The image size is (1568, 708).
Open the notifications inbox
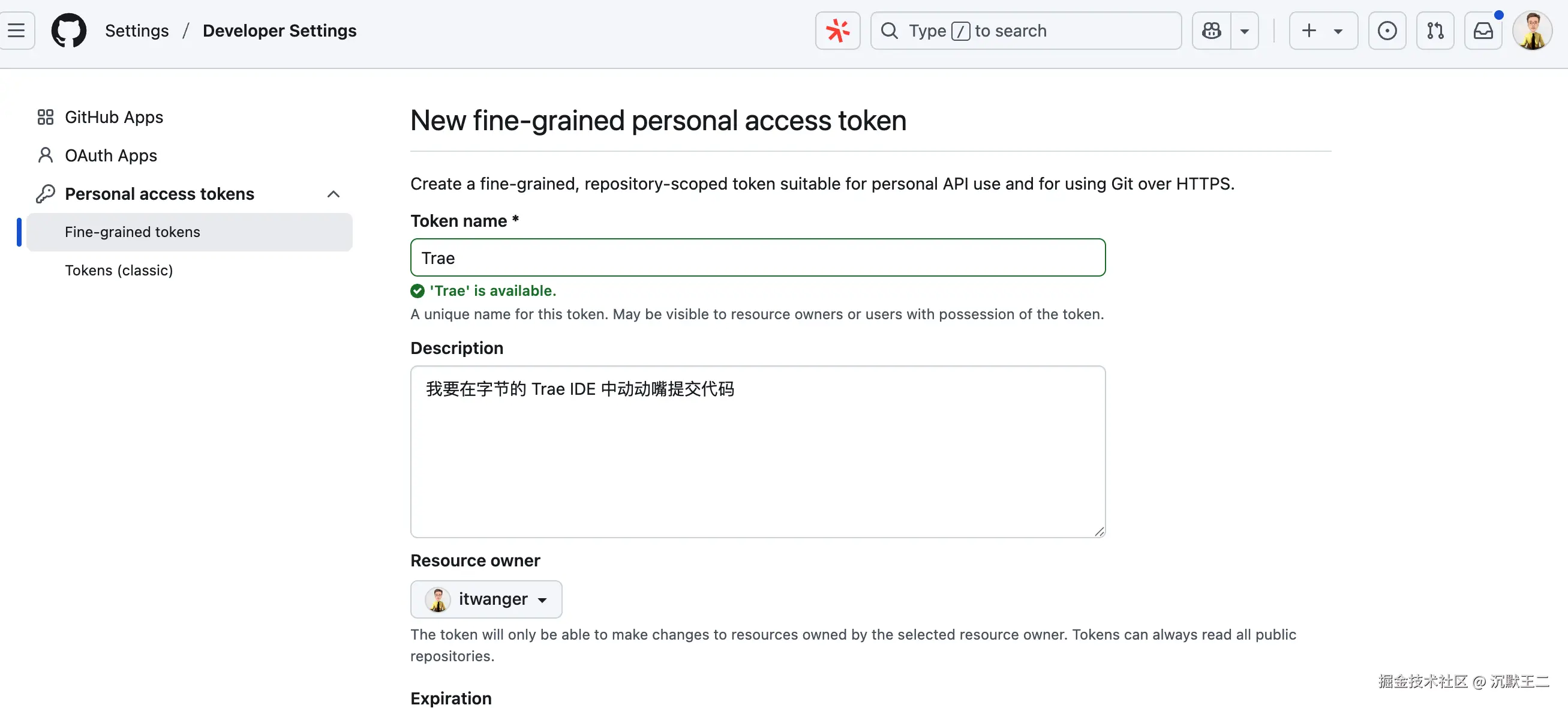1483,31
